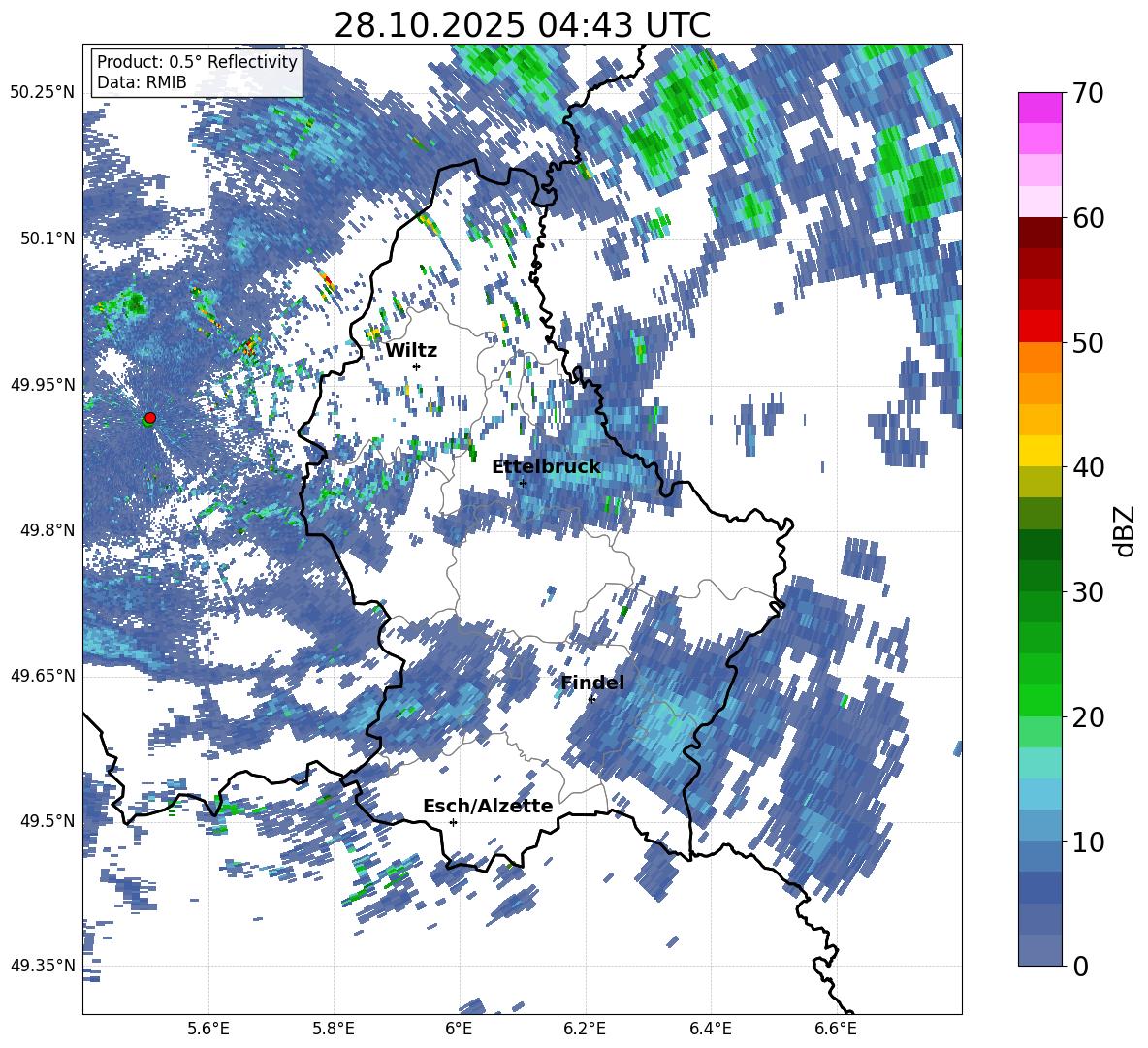The width and height of the screenshot is (1148, 1048).
Task: Click the Data: RMIB text
Action: (x=142, y=82)
